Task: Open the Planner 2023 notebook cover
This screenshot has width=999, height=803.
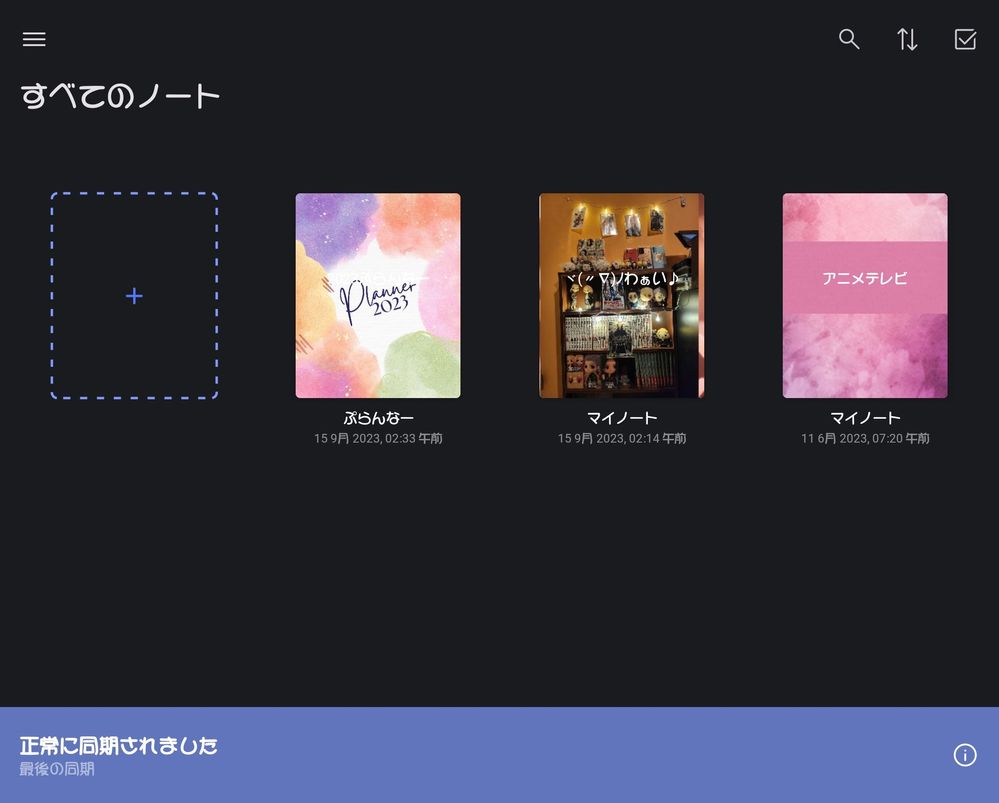Action: (378, 296)
